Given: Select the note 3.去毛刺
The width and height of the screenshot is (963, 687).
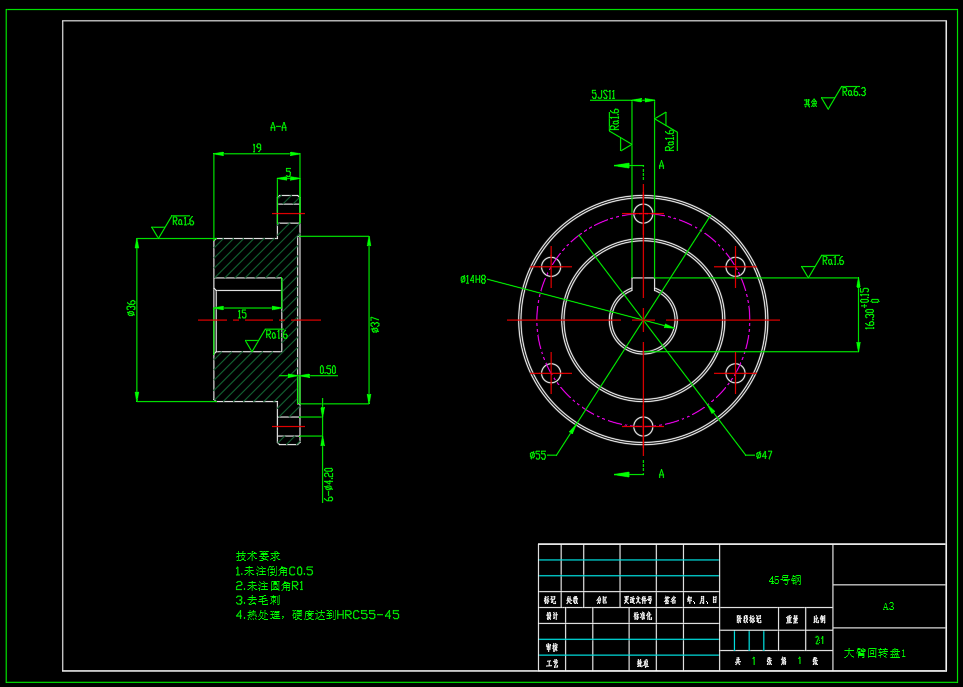Looking at the screenshot, I should 258,600.
